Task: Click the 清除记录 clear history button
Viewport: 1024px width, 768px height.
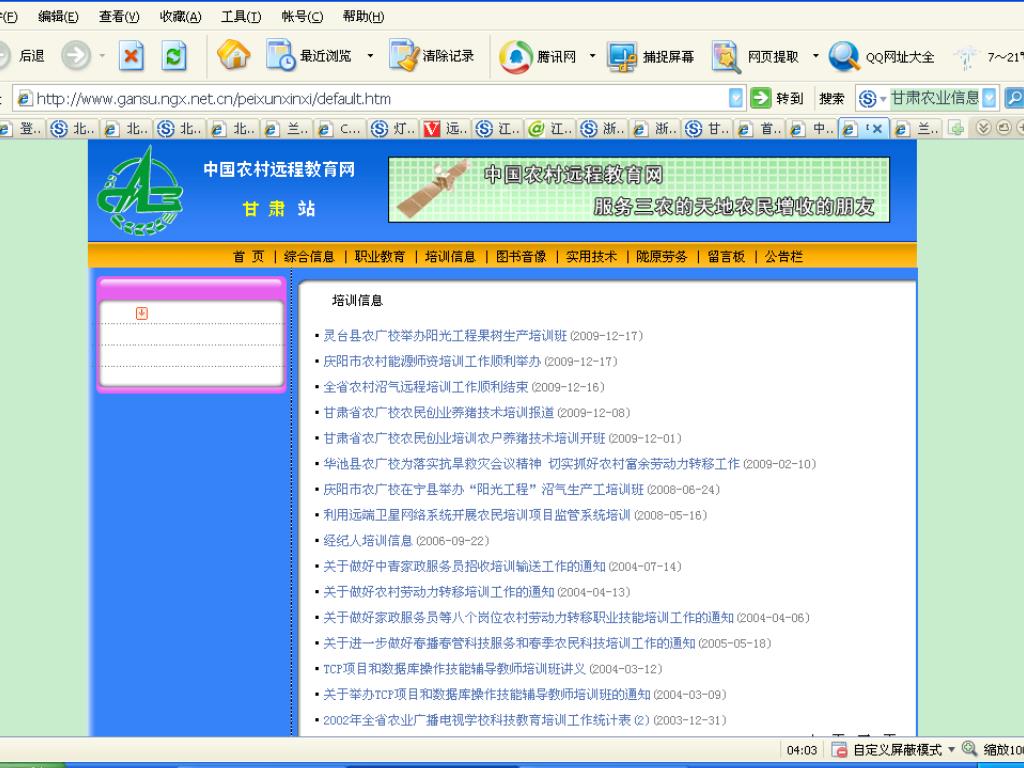Action: pyautogui.click(x=431, y=56)
